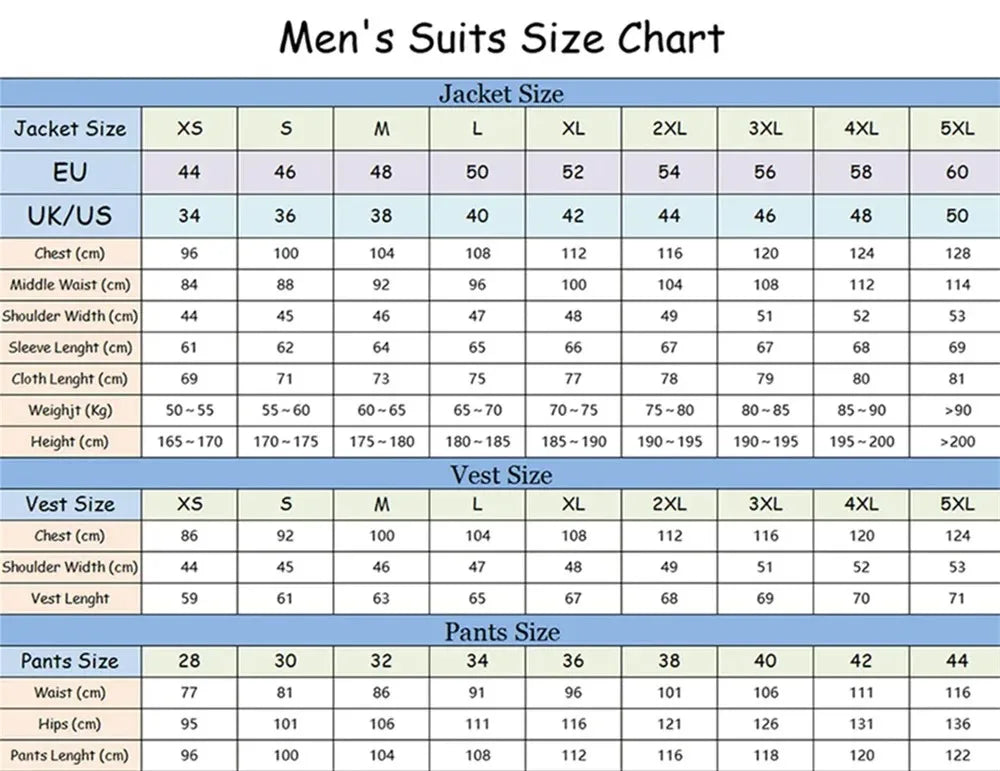Select the blue Jacket Size section banner
Image resolution: width=1000 pixels, height=771 pixels.
pyautogui.click(x=501, y=94)
